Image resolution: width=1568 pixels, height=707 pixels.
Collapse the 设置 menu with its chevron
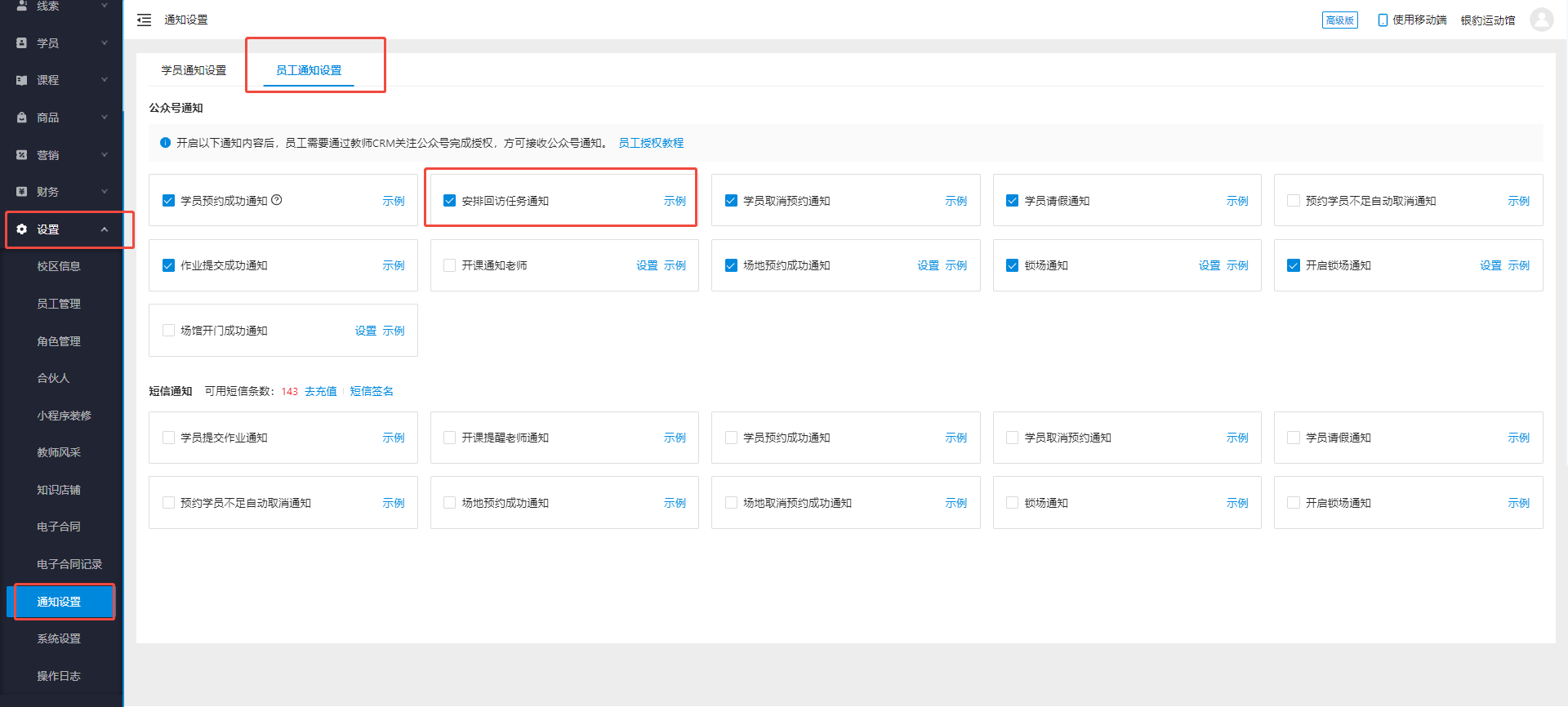click(105, 229)
